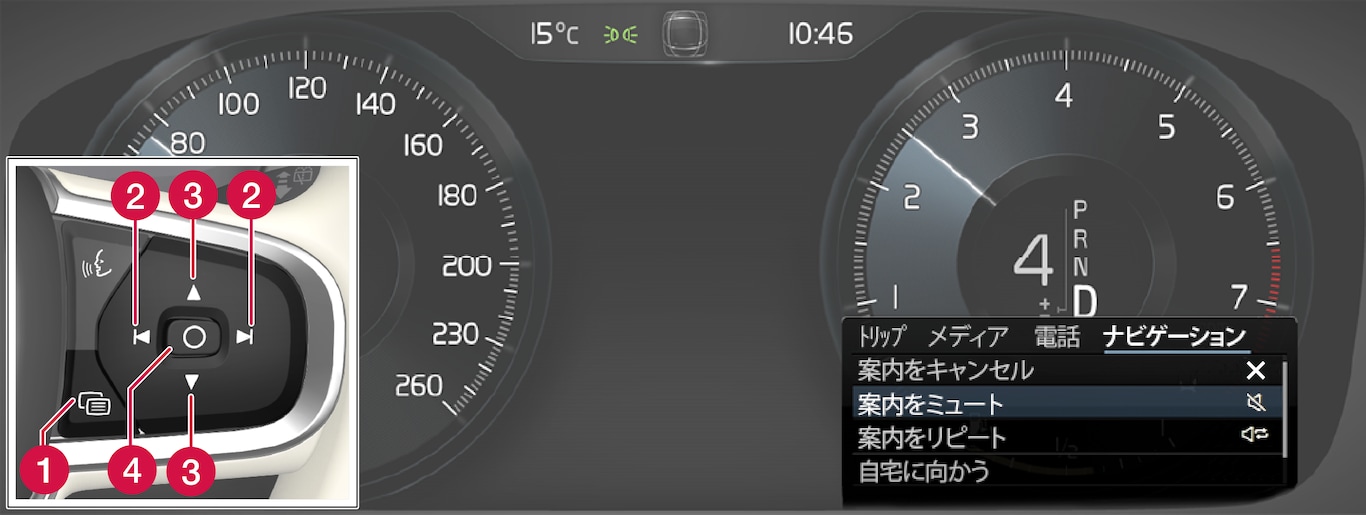
Task: Click the center O confirm button
Action: 194,337
